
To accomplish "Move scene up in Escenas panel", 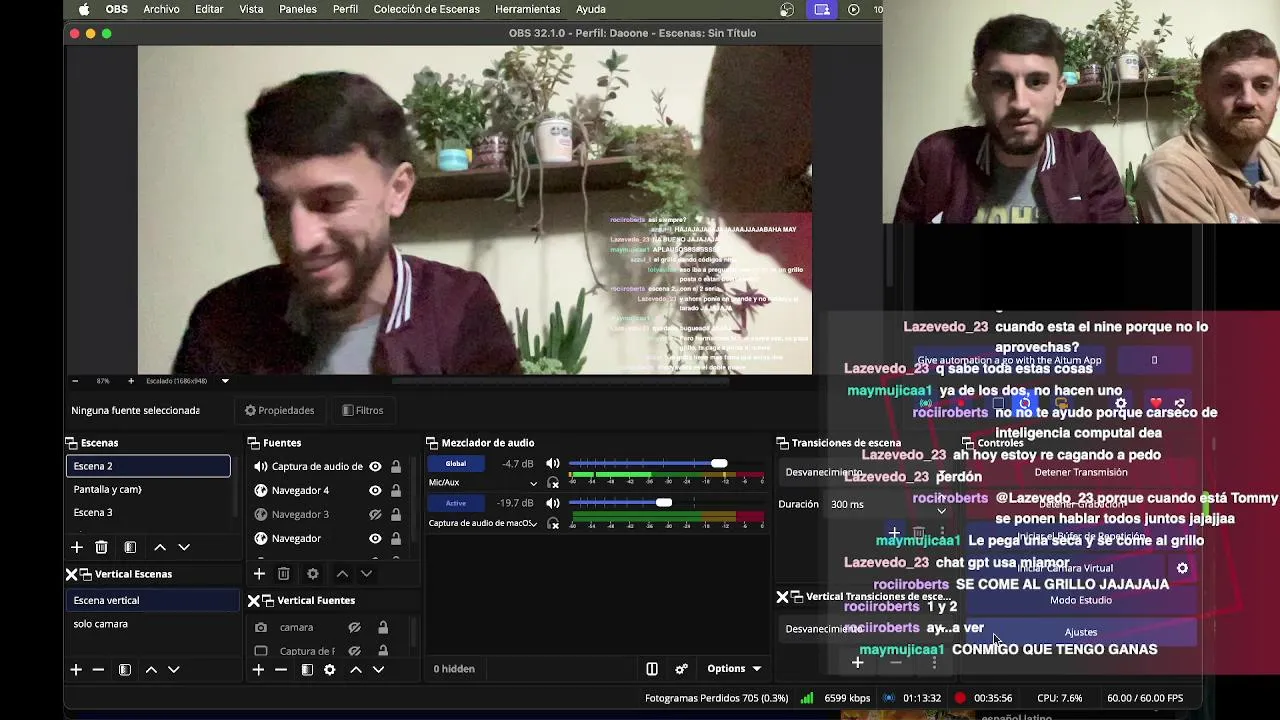I will point(160,547).
